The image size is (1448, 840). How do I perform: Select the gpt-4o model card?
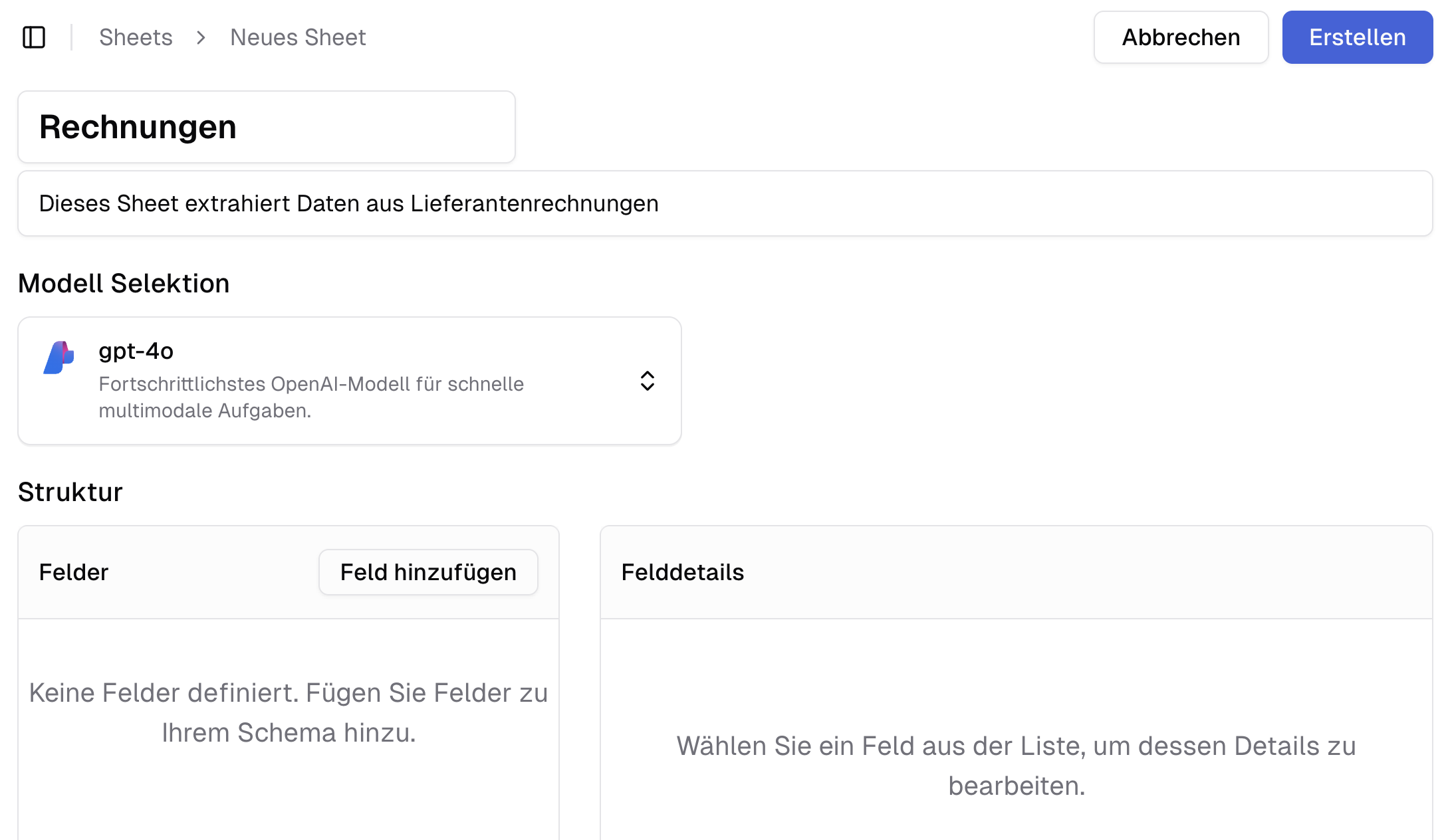click(350, 380)
